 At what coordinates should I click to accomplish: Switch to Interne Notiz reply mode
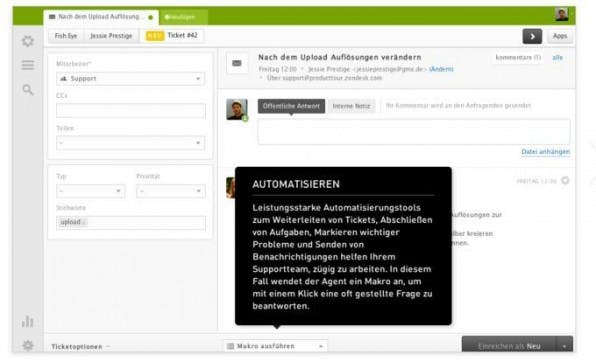coord(351,106)
